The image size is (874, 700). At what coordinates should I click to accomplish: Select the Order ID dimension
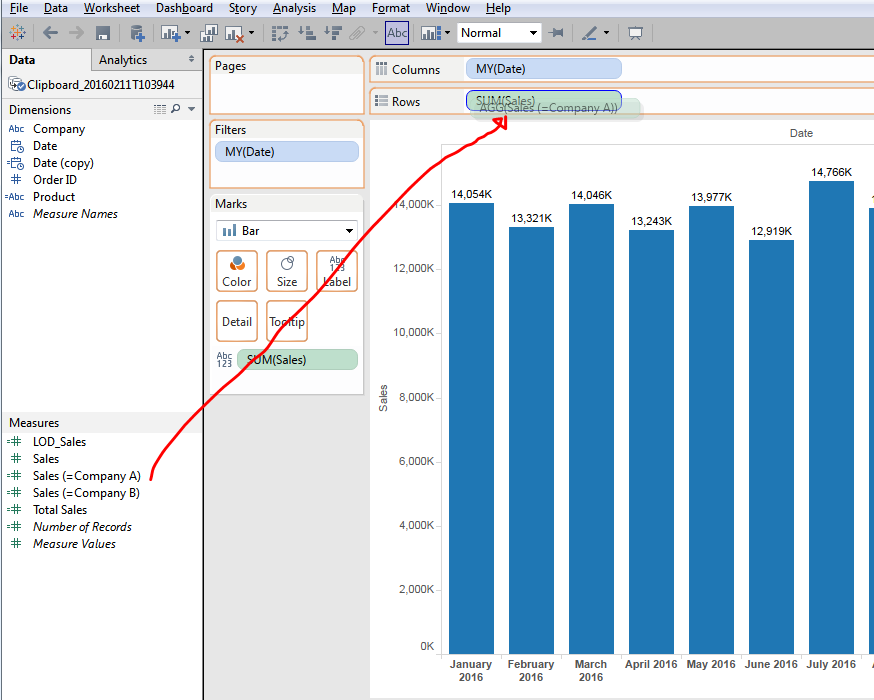(x=55, y=180)
